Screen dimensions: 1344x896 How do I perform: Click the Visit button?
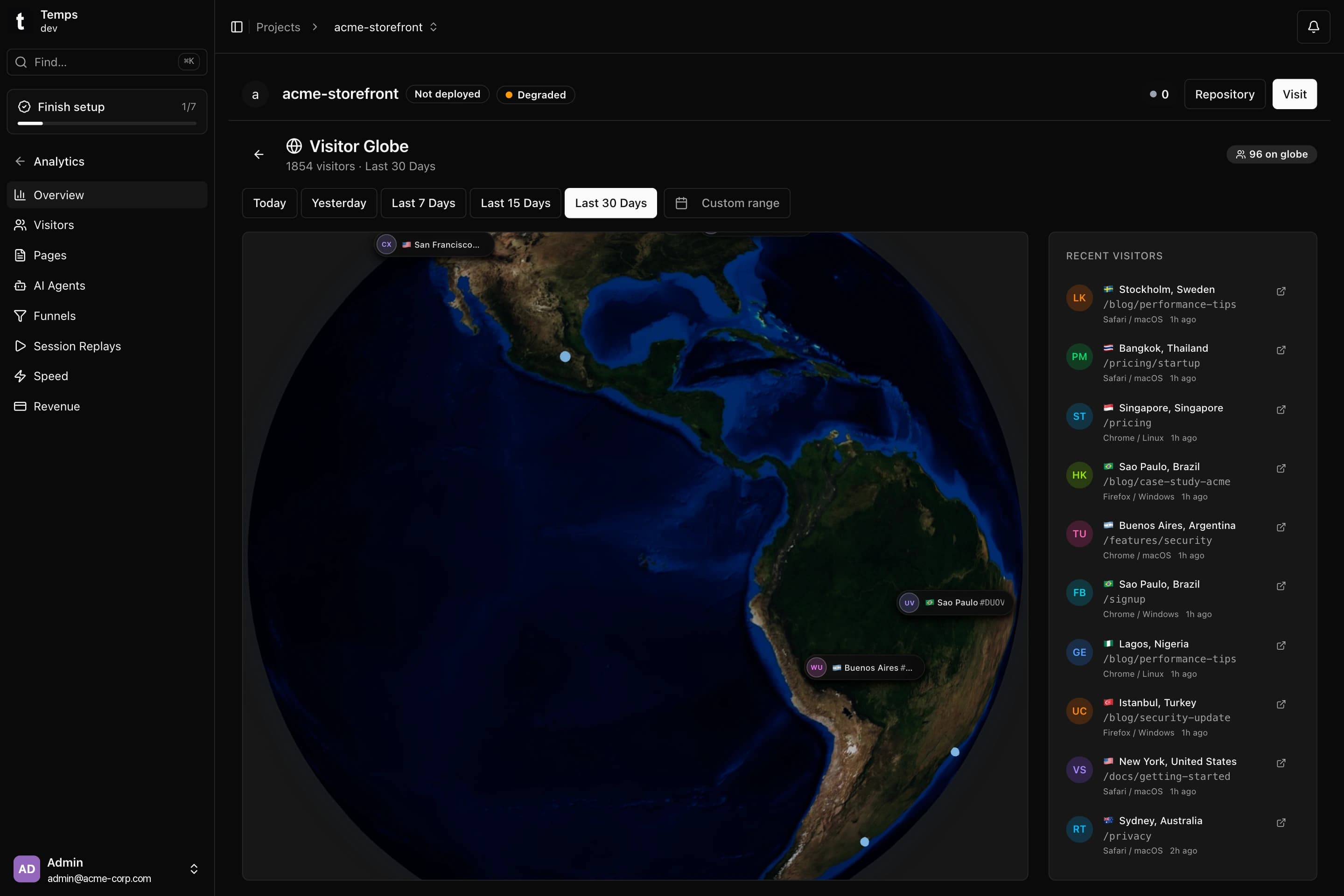(1294, 94)
